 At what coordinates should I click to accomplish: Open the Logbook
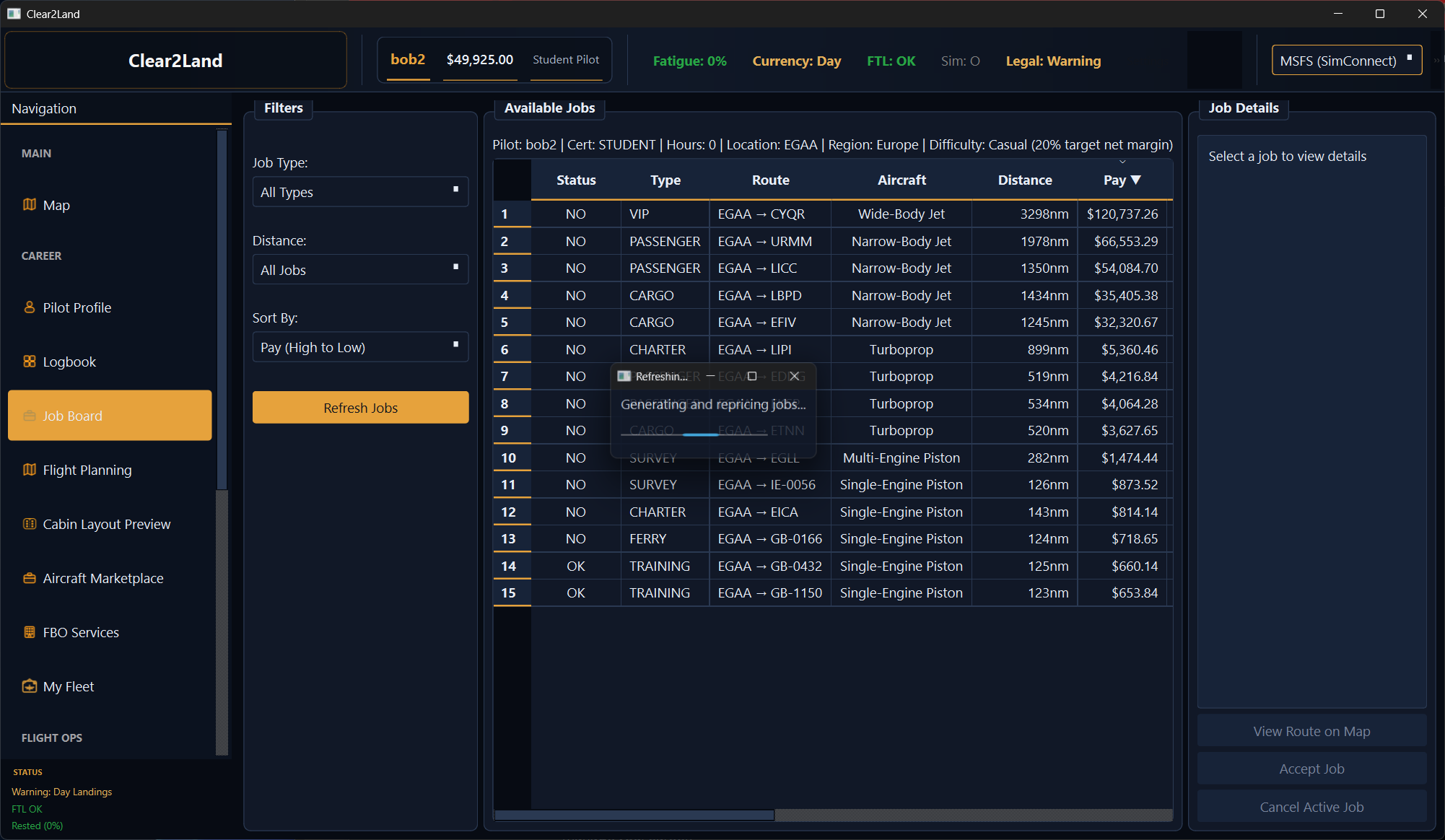tap(69, 361)
